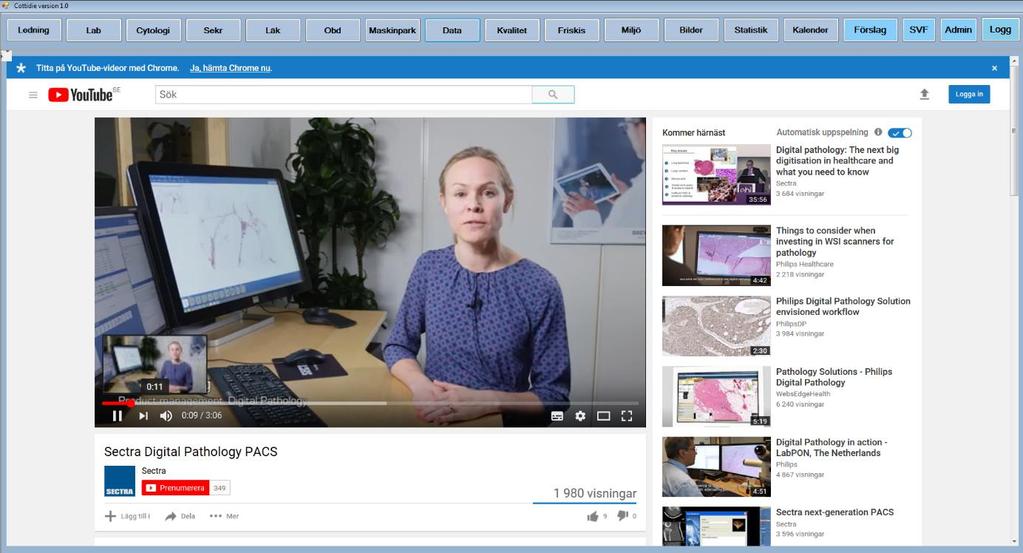
Task: Subscribe with the Prenumerera button
Action: 175,488
